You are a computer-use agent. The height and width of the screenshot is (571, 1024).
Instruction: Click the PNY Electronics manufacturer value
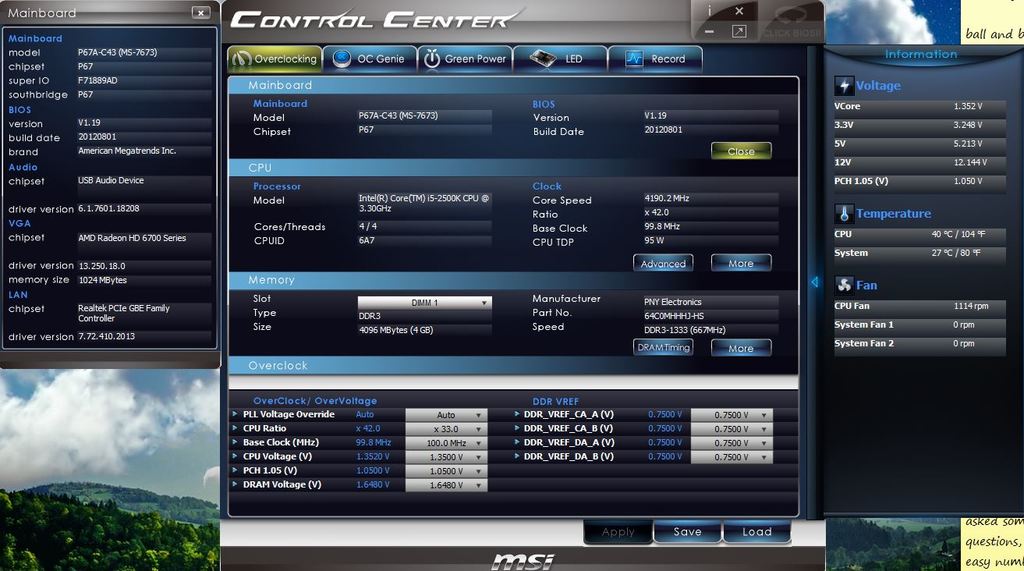(x=673, y=302)
